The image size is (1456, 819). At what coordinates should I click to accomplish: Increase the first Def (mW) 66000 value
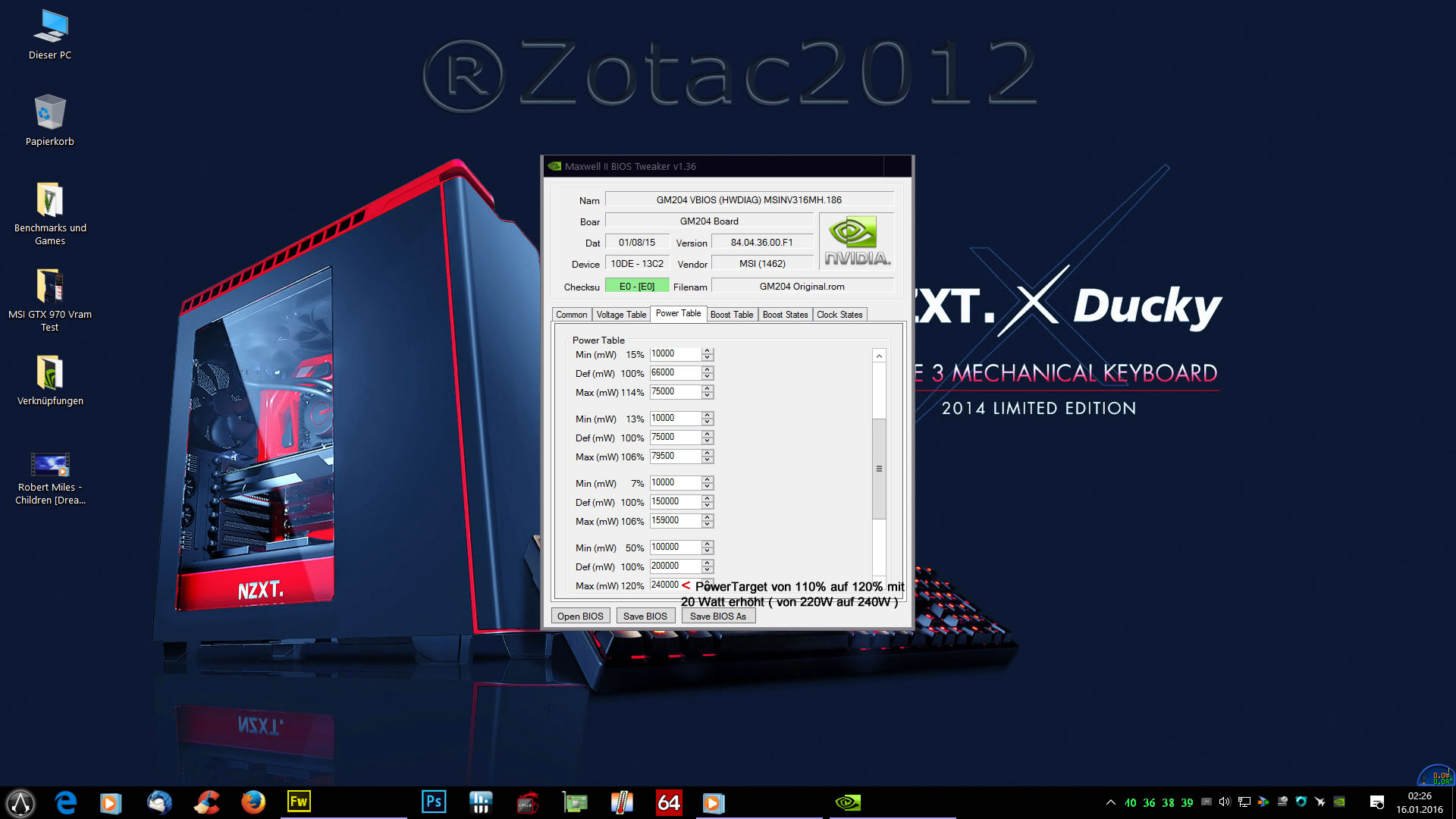pos(708,370)
